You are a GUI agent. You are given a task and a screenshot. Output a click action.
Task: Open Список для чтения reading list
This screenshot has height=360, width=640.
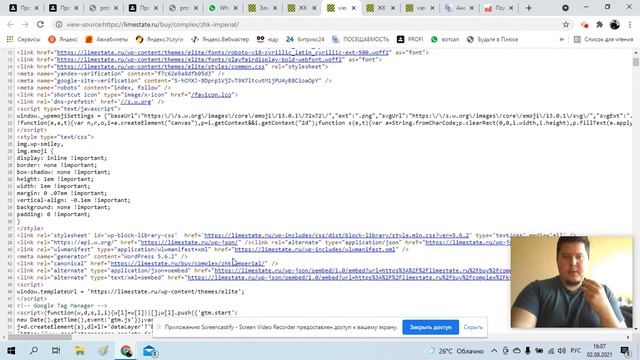pyautogui.click(x=604, y=40)
